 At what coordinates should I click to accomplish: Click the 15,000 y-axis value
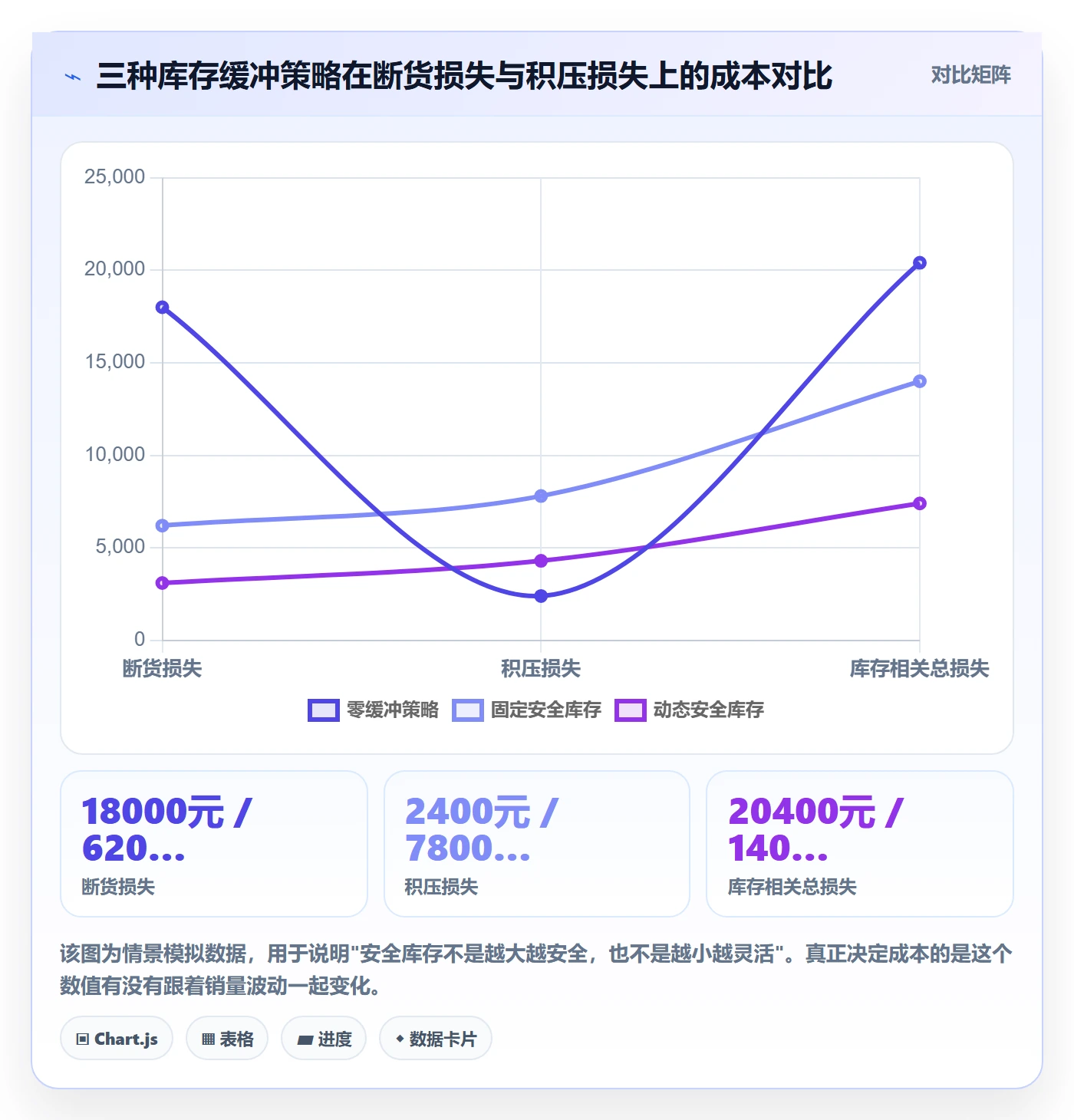click(x=114, y=362)
